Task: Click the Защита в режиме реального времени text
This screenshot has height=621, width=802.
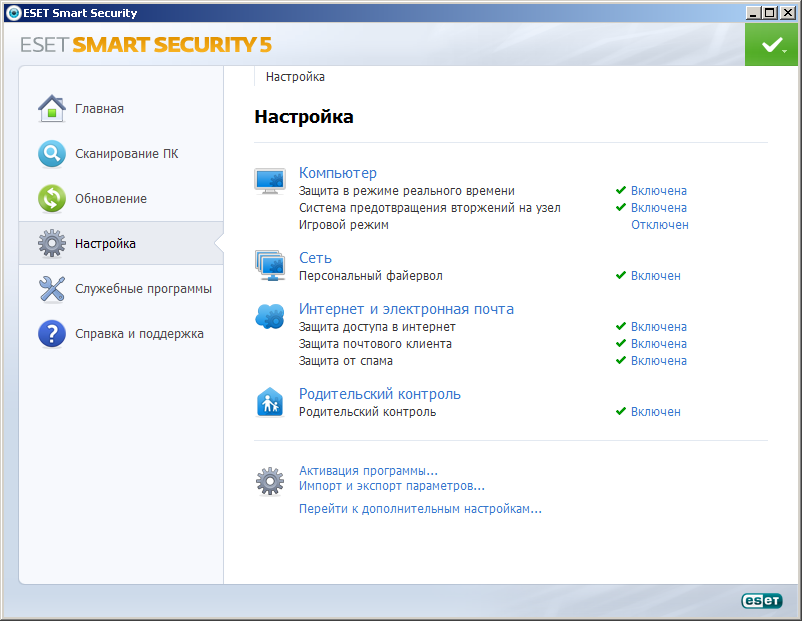Action: pos(407,191)
